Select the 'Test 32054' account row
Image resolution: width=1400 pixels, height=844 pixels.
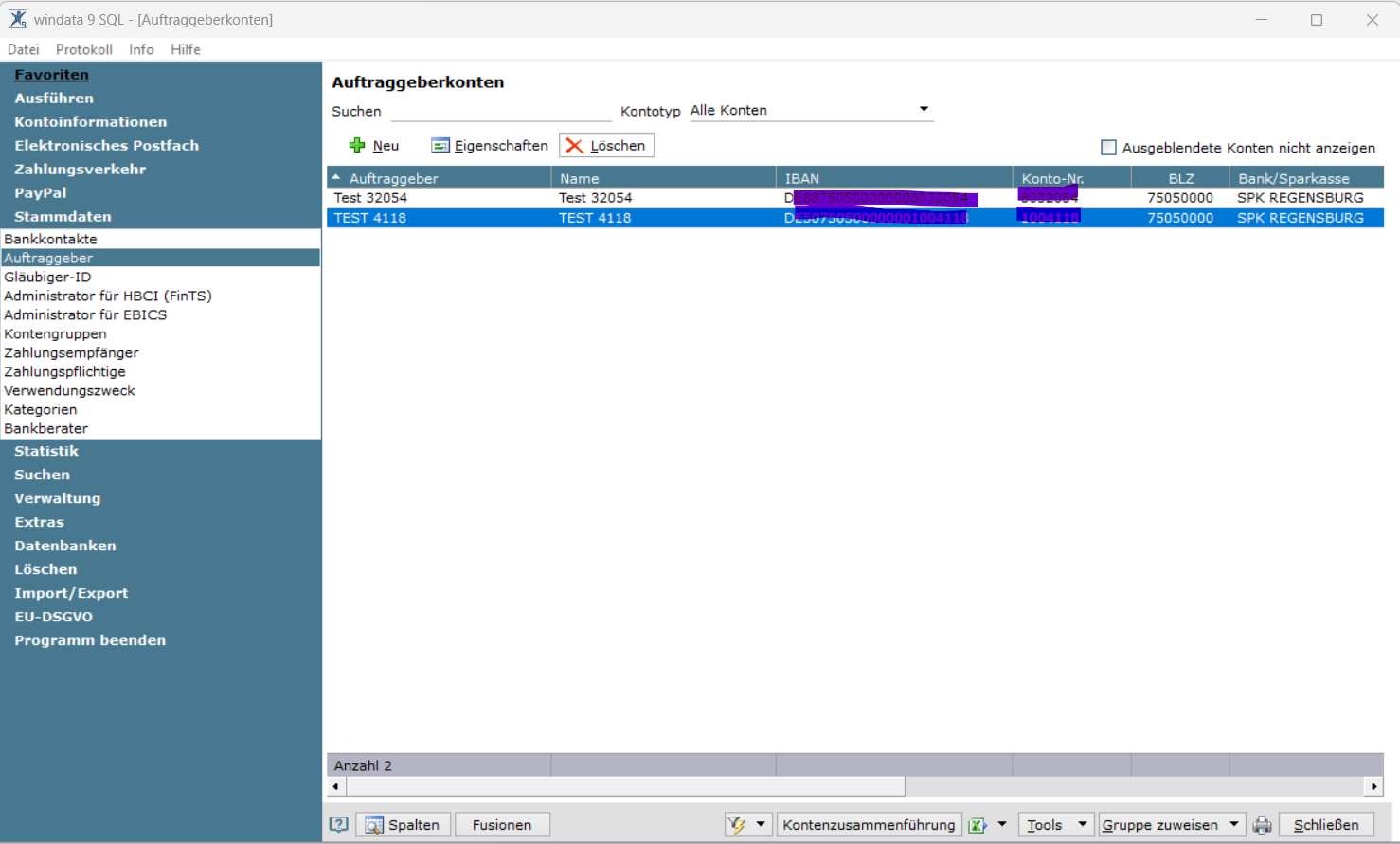[855, 198]
